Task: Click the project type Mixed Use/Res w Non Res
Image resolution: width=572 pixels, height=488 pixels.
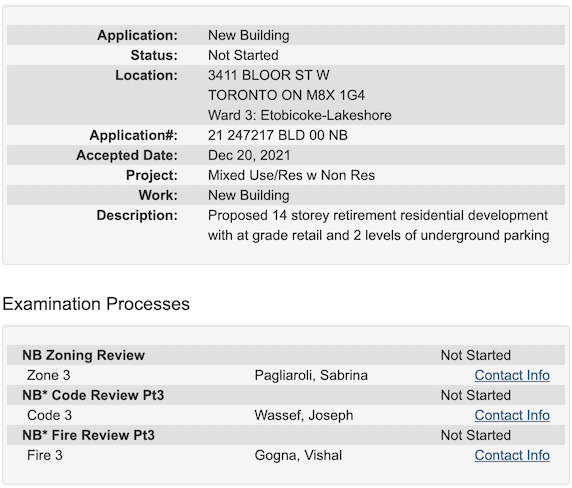Action: coord(291,175)
